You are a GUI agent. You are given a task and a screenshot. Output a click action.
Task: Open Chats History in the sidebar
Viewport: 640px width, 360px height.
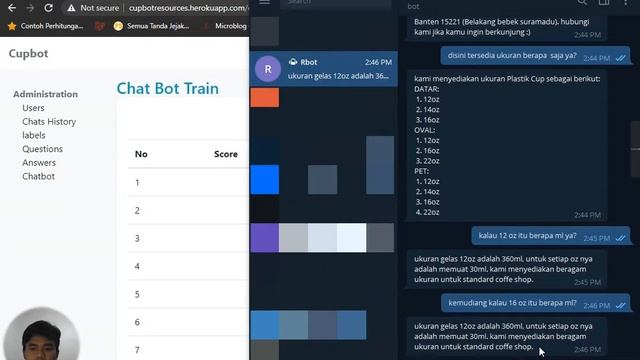pos(49,122)
